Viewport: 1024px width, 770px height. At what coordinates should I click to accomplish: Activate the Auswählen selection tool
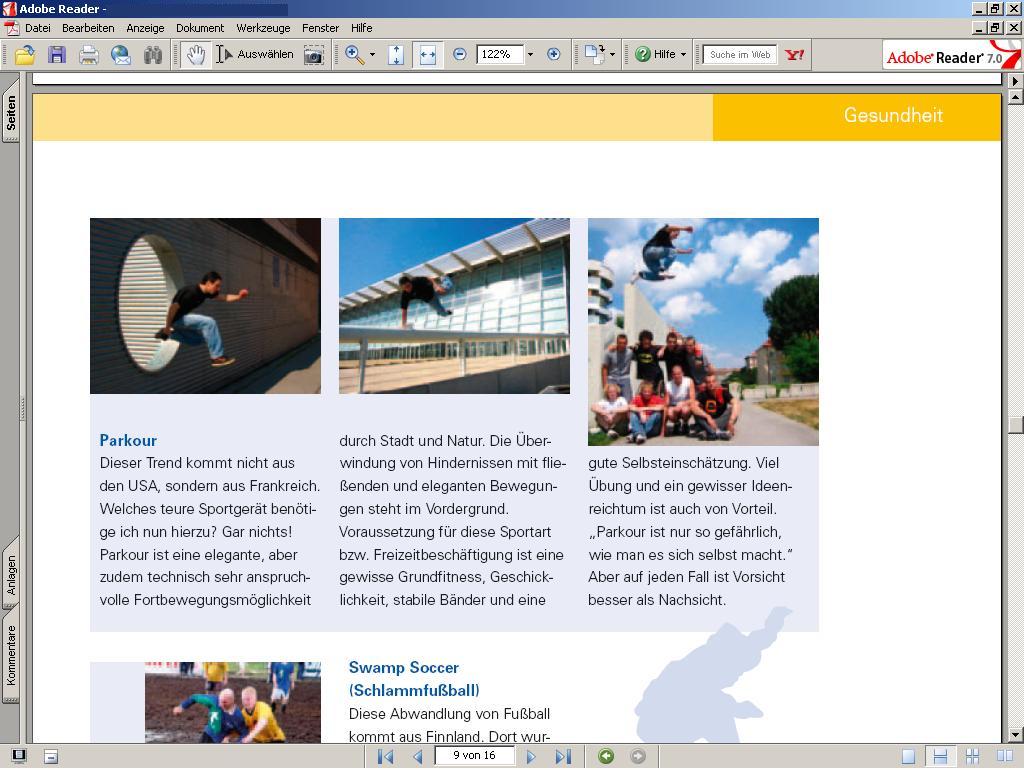pos(255,54)
